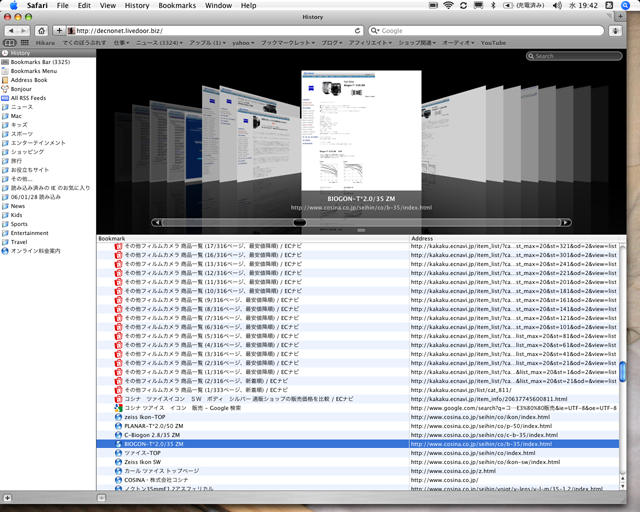Click the Cover Flow right scroll arrow
This screenshot has height=512, width=640.
coord(565,223)
